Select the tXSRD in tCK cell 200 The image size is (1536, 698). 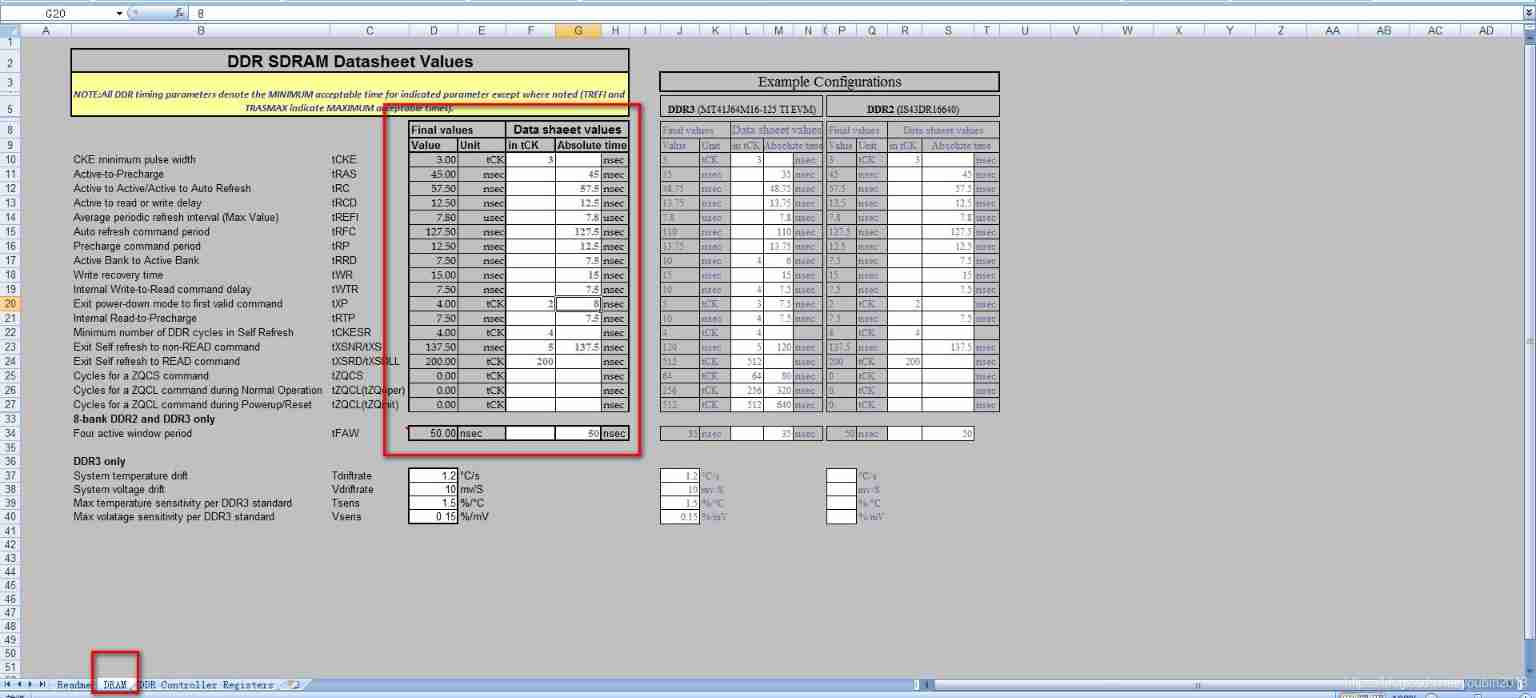(x=530, y=362)
